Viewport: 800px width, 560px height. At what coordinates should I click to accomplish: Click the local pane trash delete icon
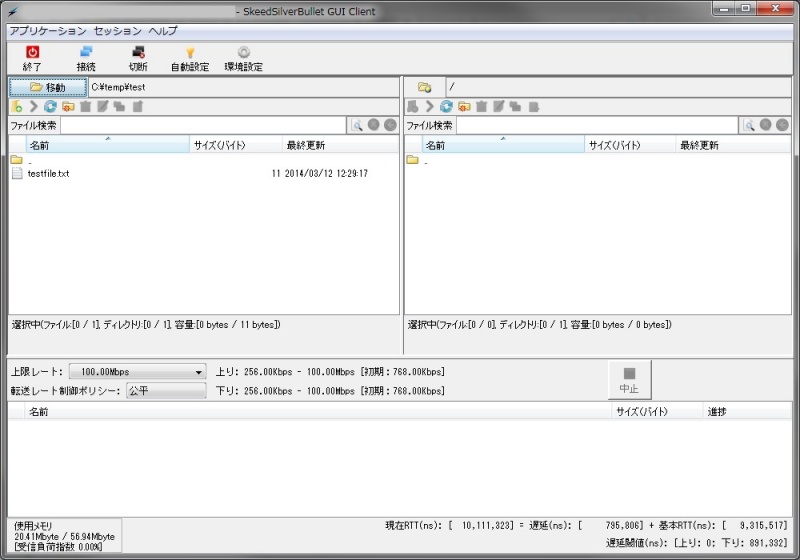[x=86, y=106]
